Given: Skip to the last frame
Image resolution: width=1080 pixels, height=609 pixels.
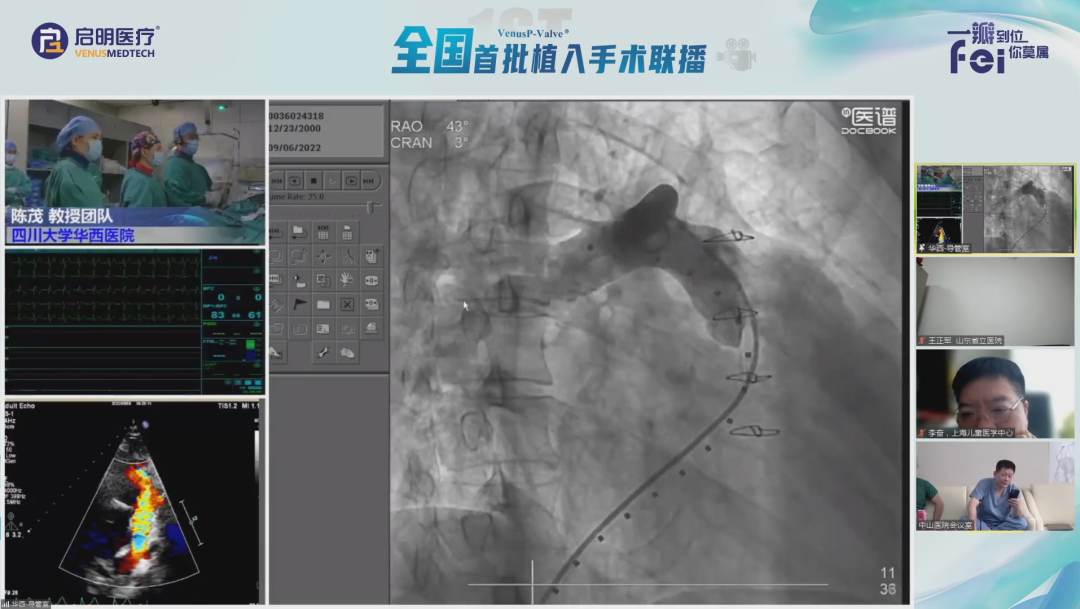Looking at the screenshot, I should tap(369, 181).
